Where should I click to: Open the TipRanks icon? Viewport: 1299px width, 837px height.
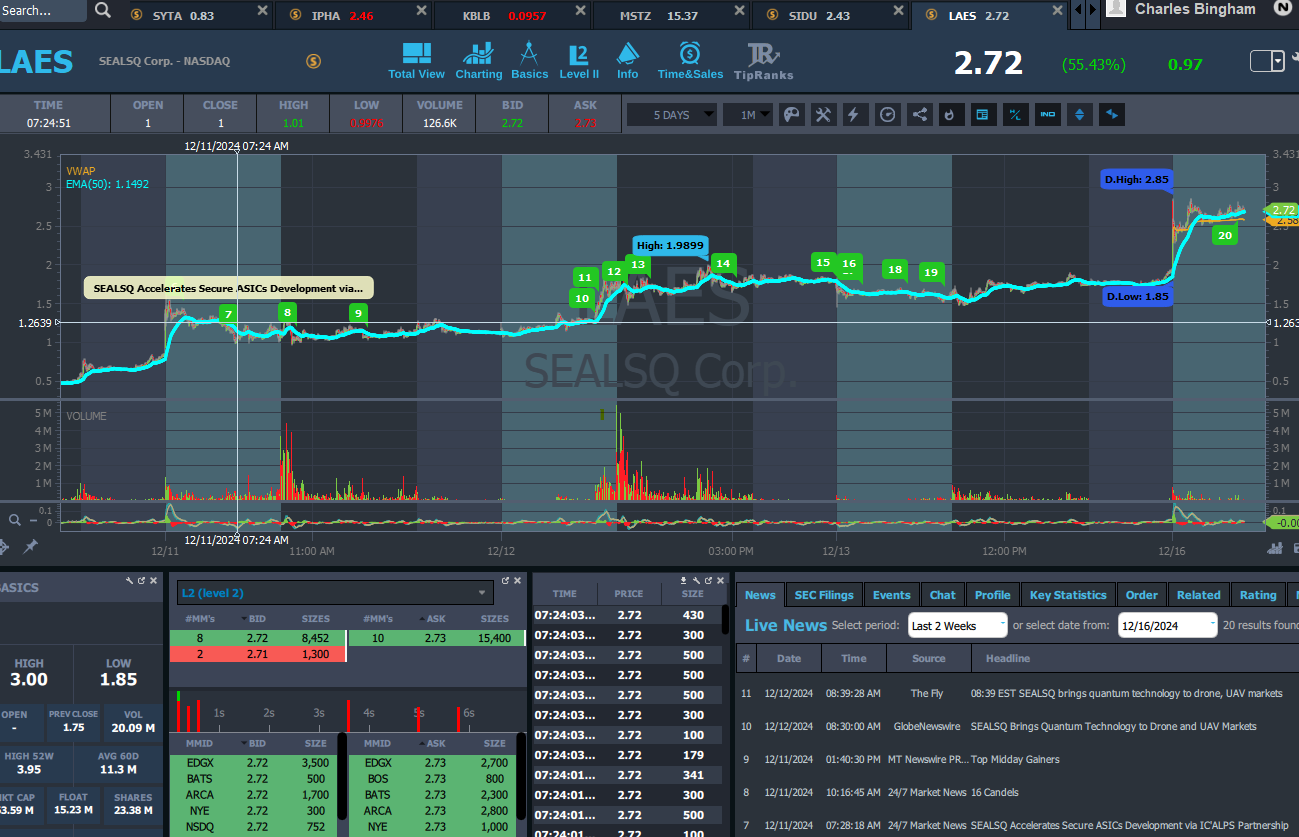pos(763,61)
